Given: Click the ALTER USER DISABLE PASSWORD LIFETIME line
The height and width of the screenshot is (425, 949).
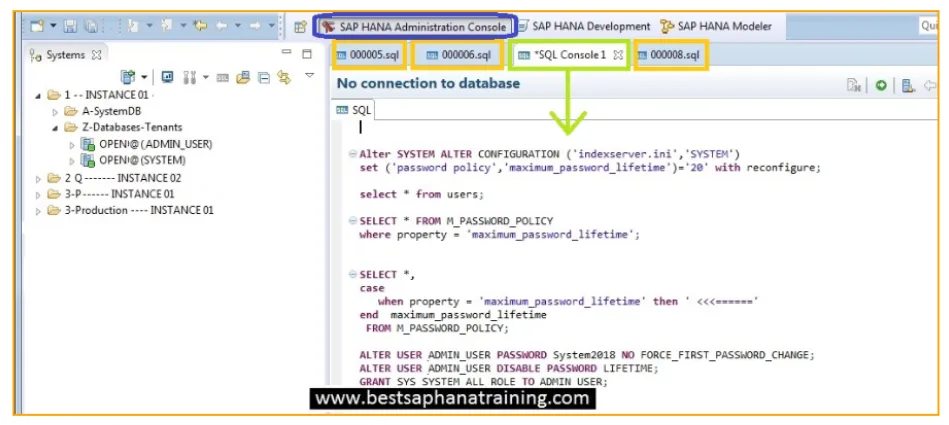Looking at the screenshot, I should (x=508, y=368).
